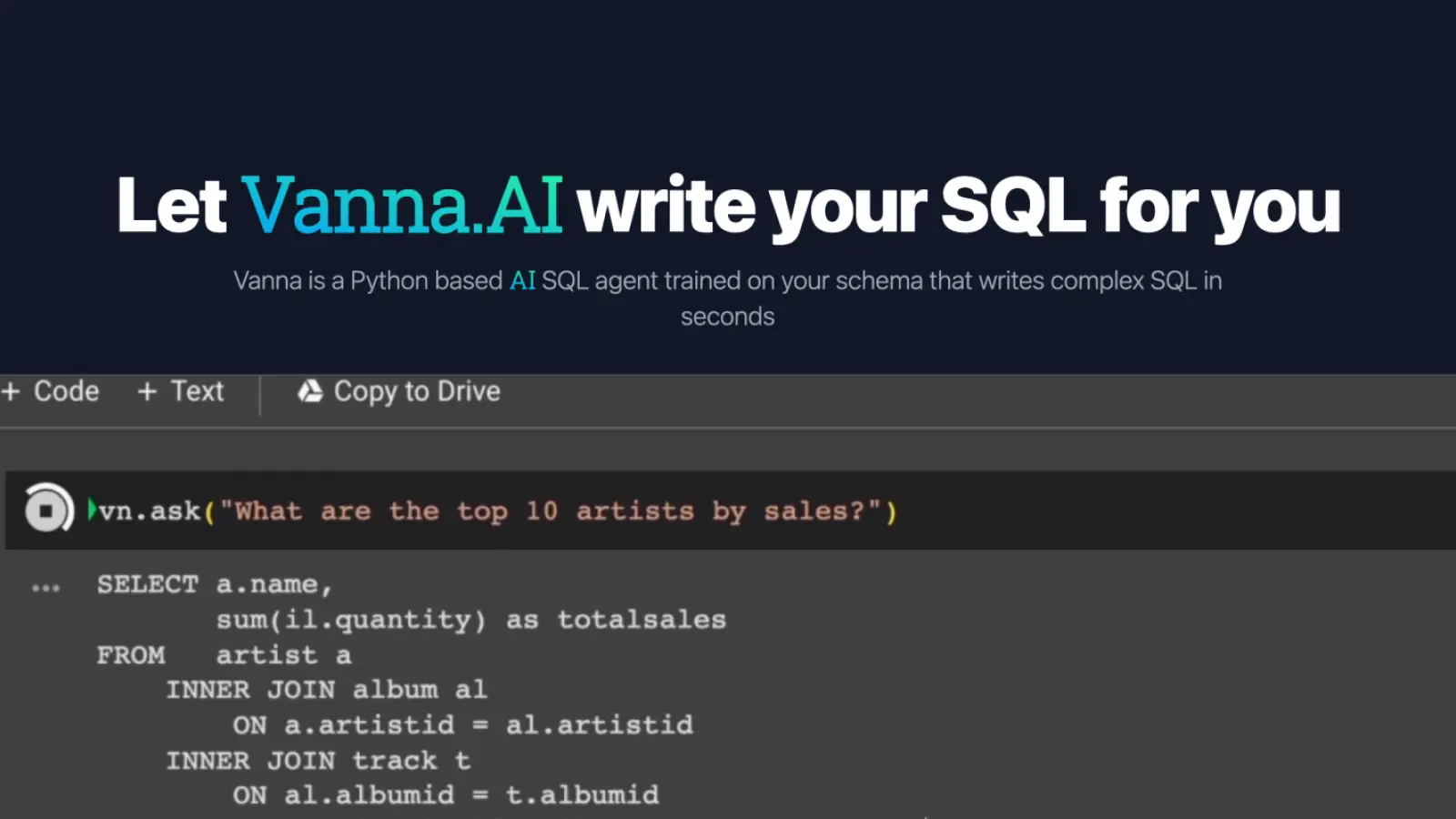Click the green run indicator in the cell
1456x819 pixels.
click(x=91, y=510)
